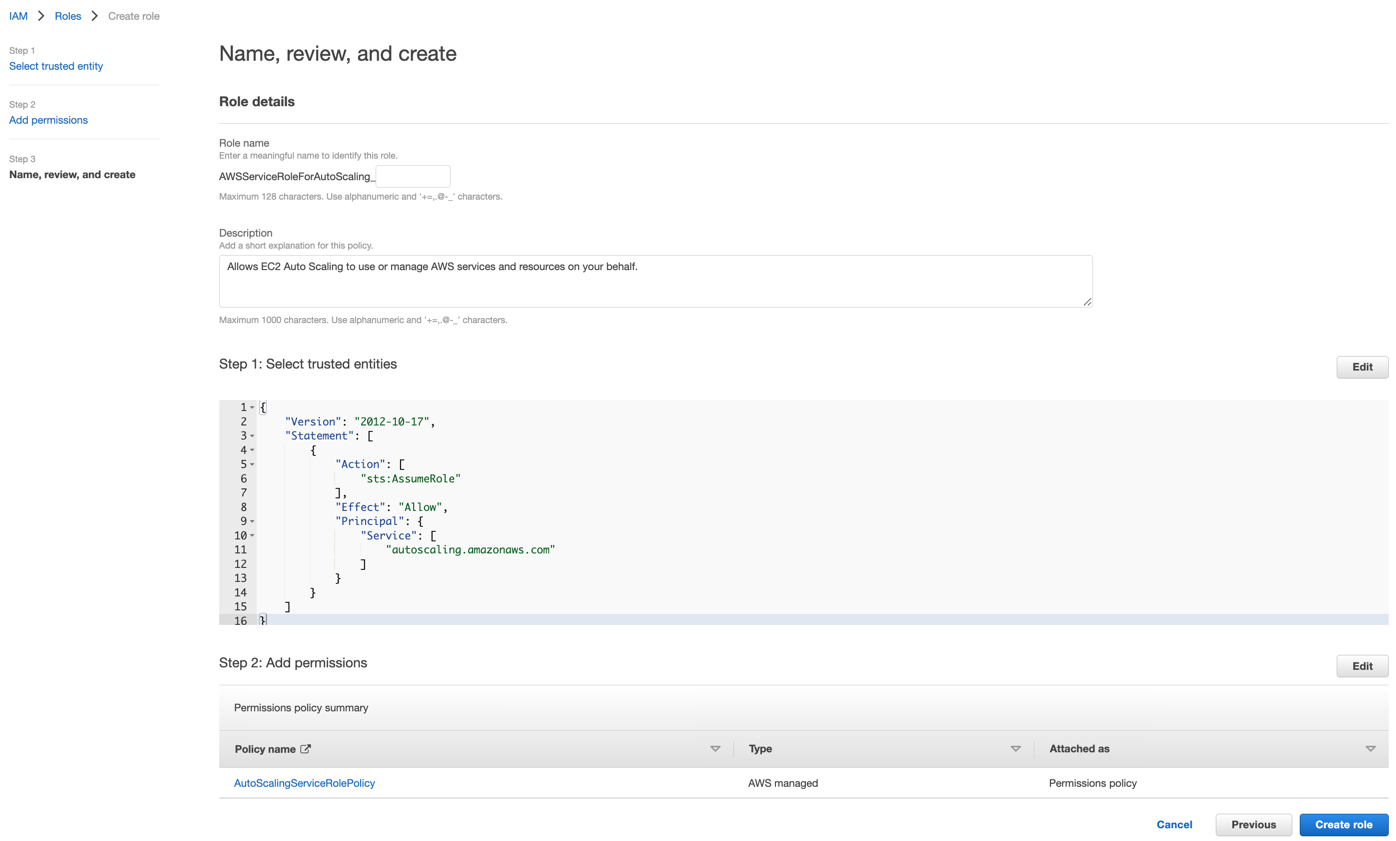The width and height of the screenshot is (1396, 841).
Task: Collapse the Action fold at line 5
Action: click(x=252, y=465)
